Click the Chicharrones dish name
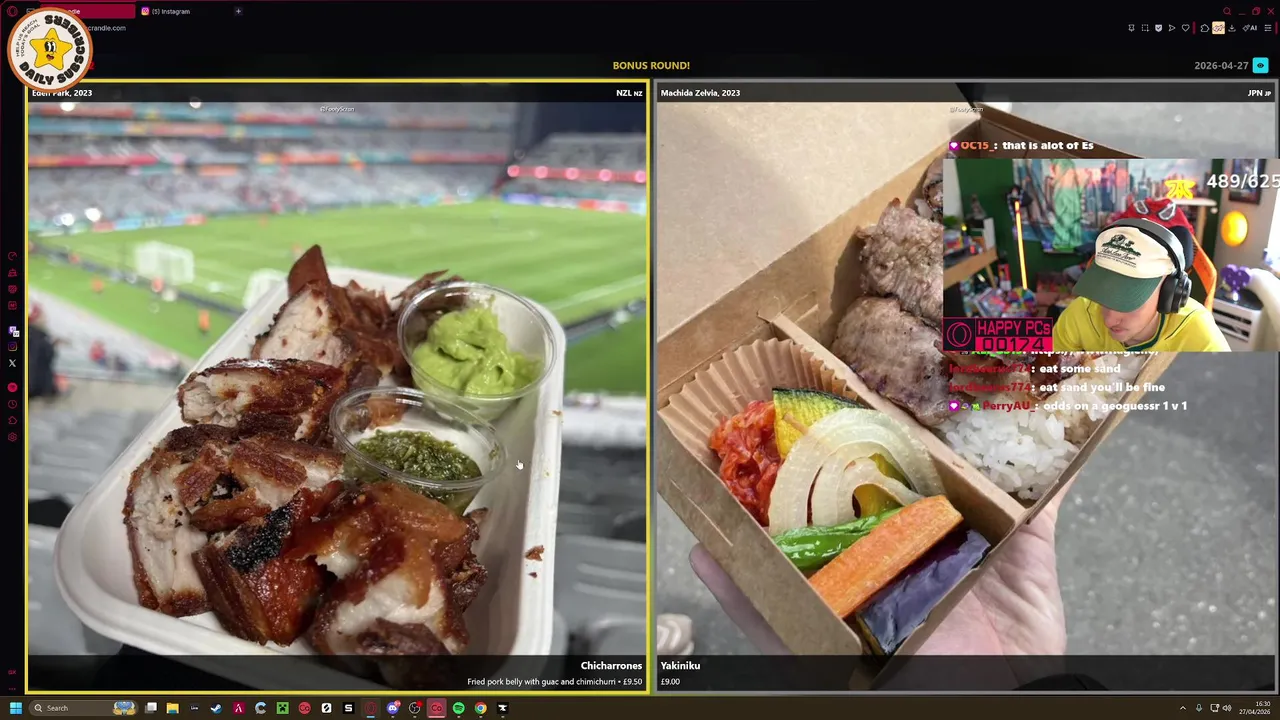This screenshot has height=720, width=1280. click(611, 665)
